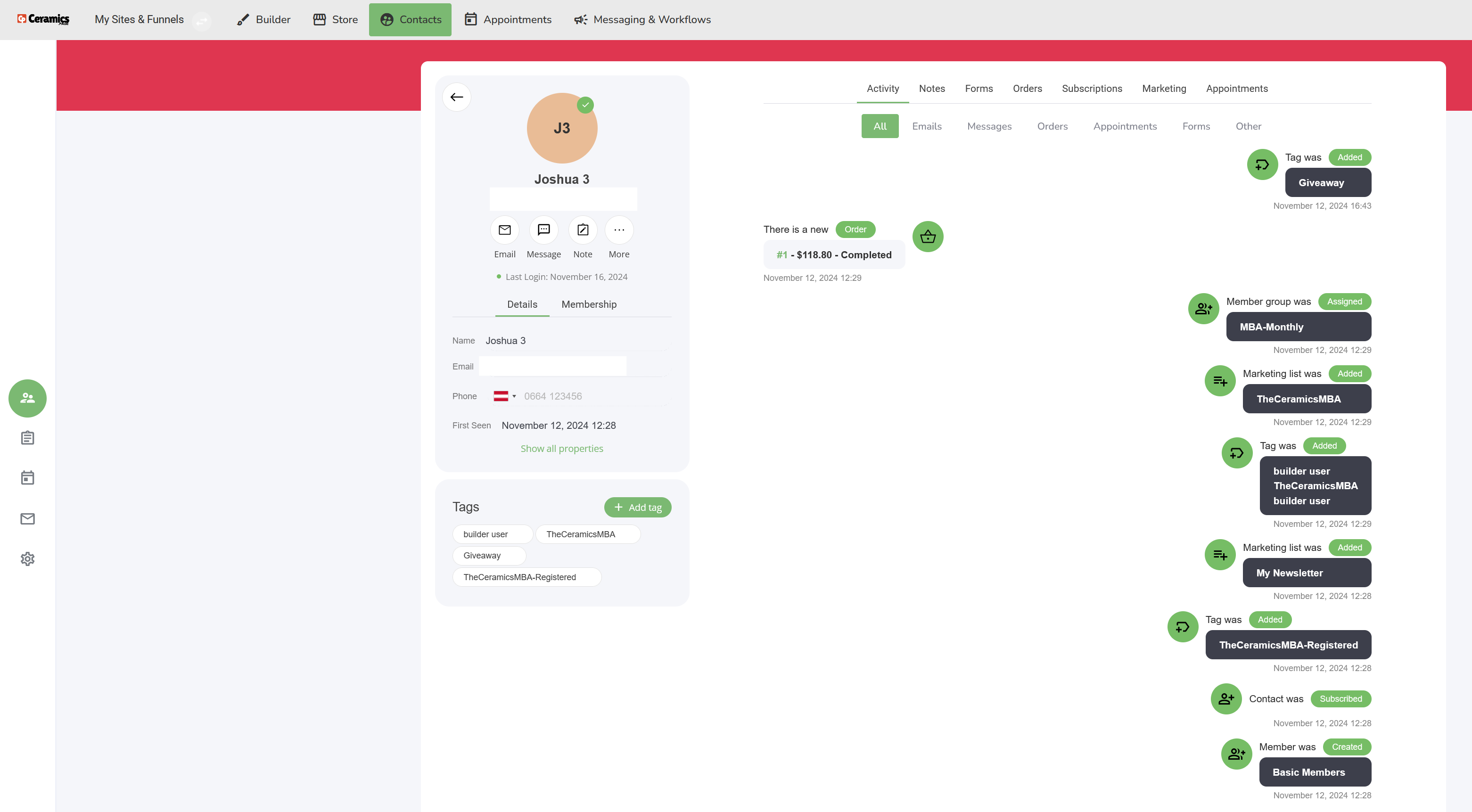
Task: Select the builder user tag
Action: click(x=493, y=534)
